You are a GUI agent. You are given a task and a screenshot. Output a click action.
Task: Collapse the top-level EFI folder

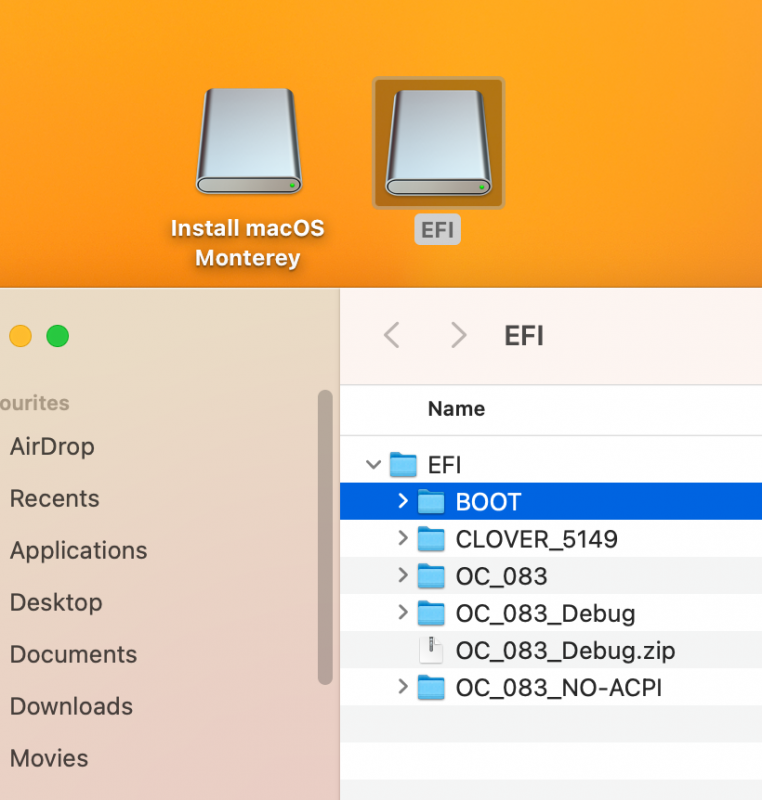[x=374, y=465]
